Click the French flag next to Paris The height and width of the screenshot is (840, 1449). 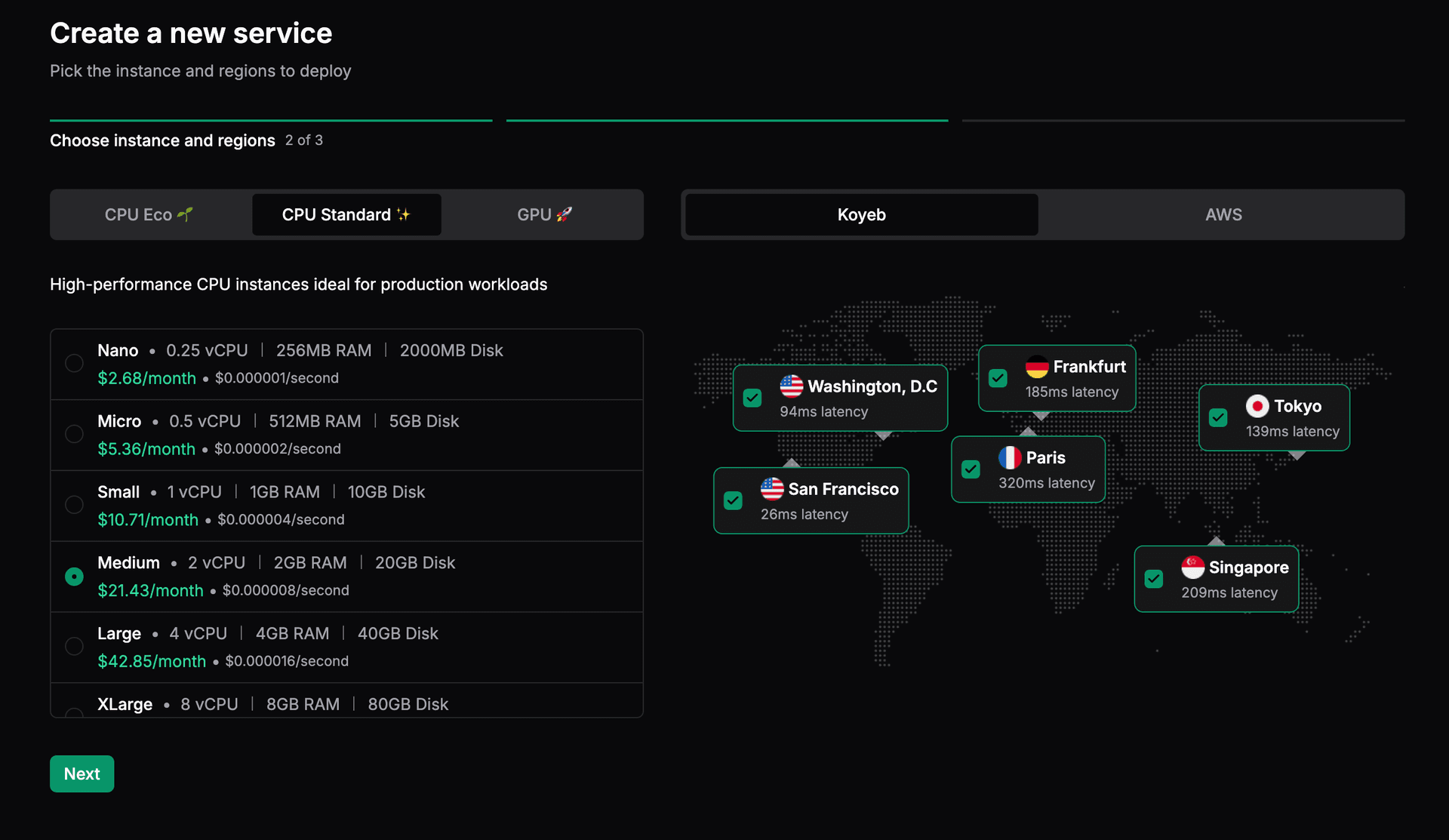point(1010,457)
